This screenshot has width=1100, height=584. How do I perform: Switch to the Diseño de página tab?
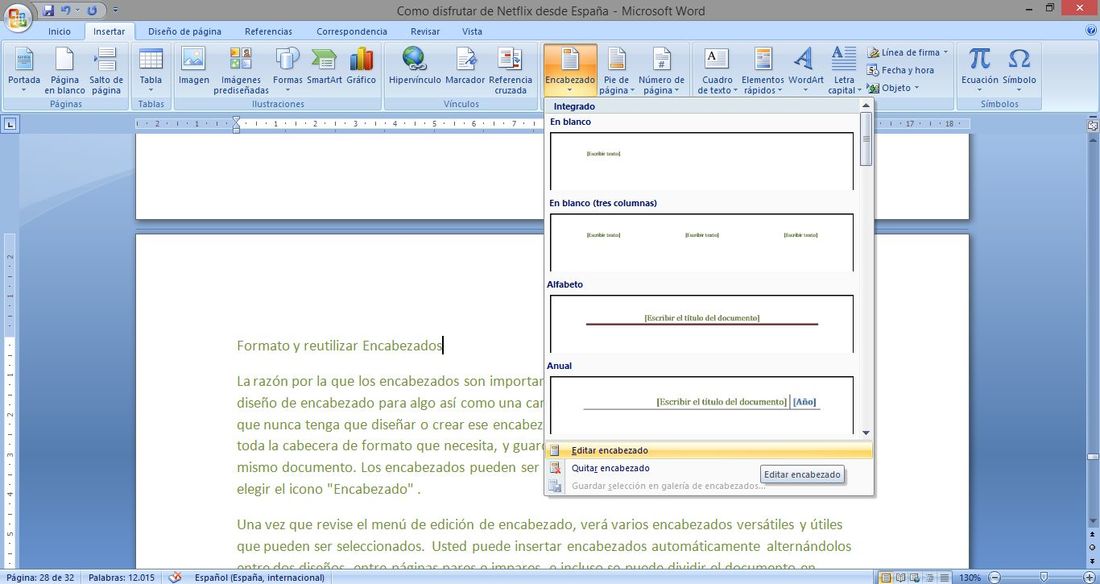pos(185,32)
